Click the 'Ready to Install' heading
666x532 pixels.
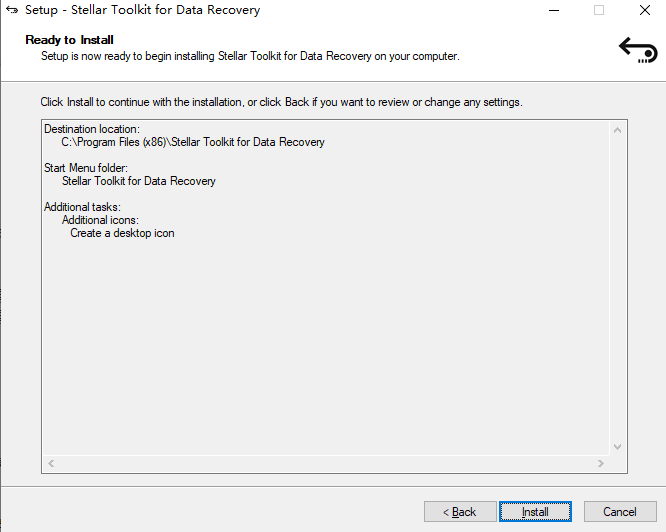[x=67, y=40]
